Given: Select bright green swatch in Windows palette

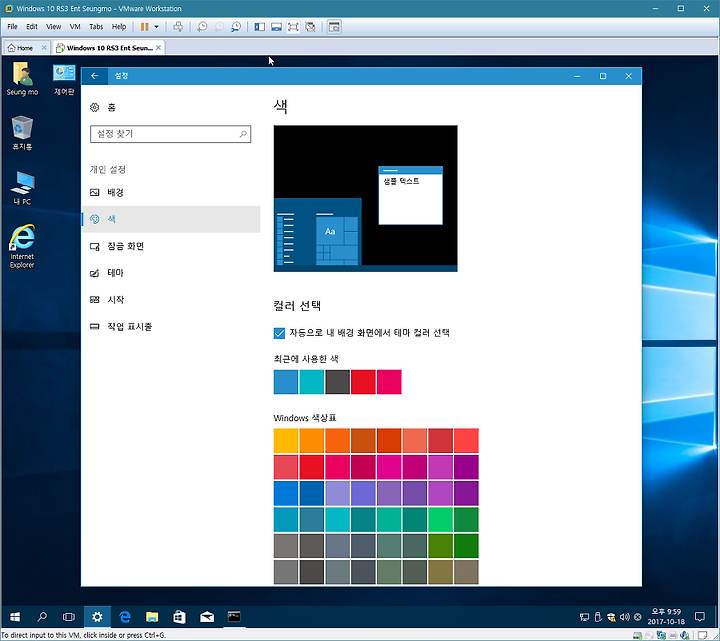Looking at the screenshot, I should pyautogui.click(x=440, y=519).
